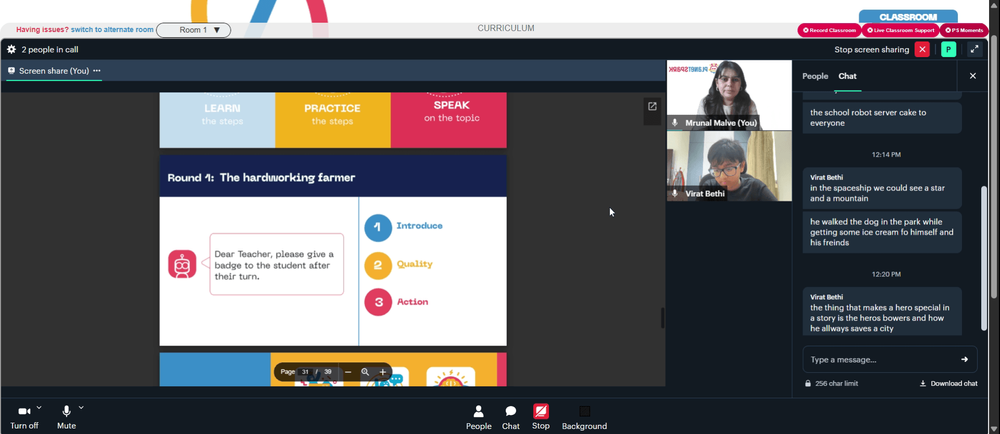Click message 'the thing that makes a hero special'
Viewport: 1000px width, 434px height.
pyautogui.click(x=881, y=312)
